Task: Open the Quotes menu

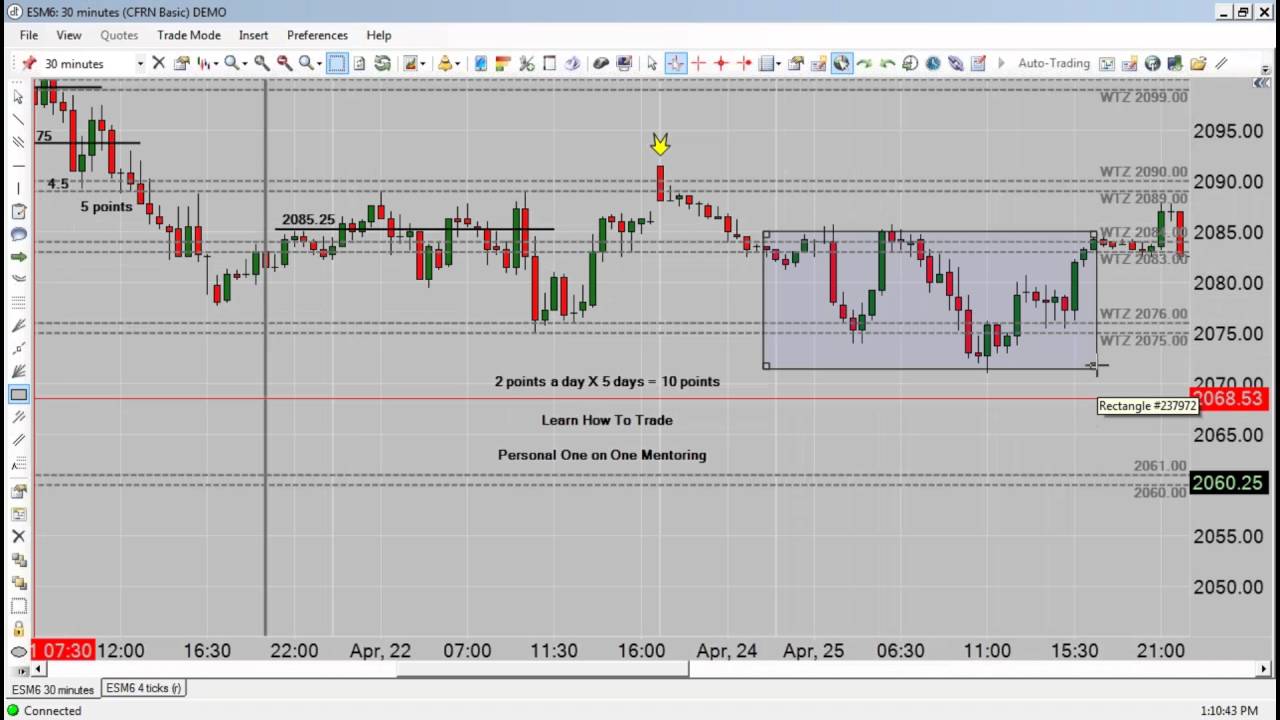Action: [x=119, y=35]
